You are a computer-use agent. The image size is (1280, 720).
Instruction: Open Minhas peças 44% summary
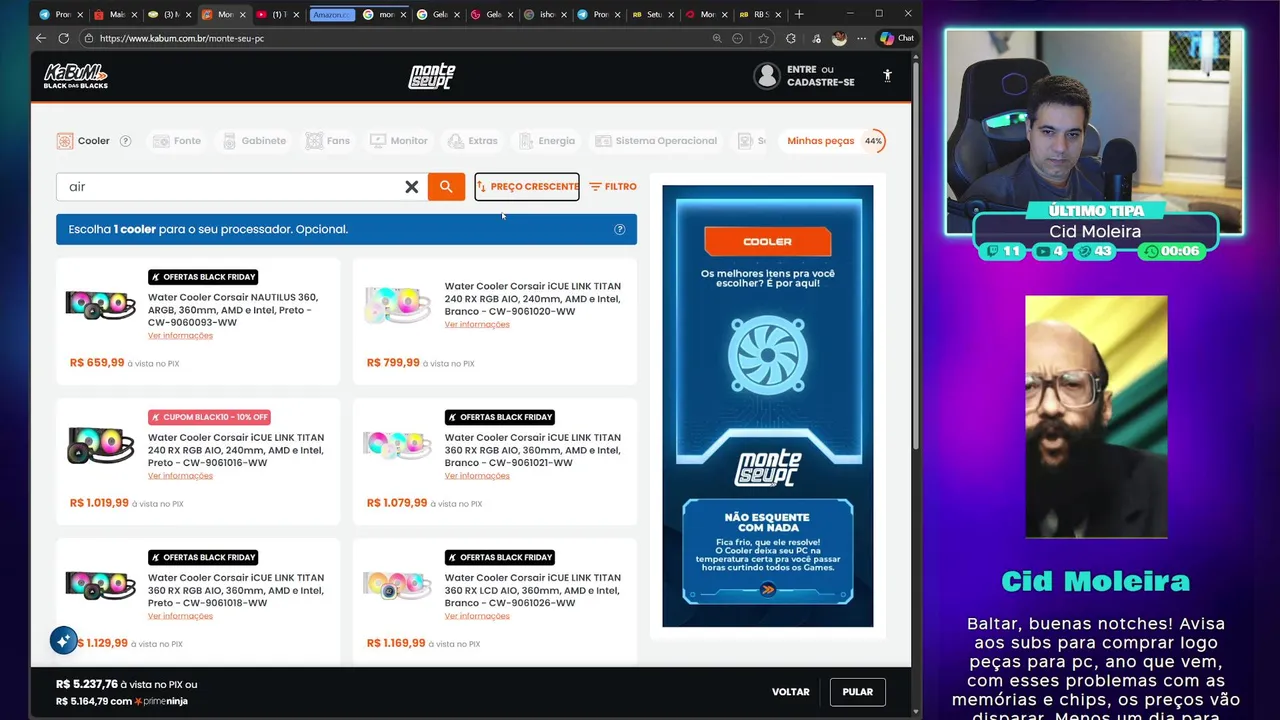click(x=835, y=141)
